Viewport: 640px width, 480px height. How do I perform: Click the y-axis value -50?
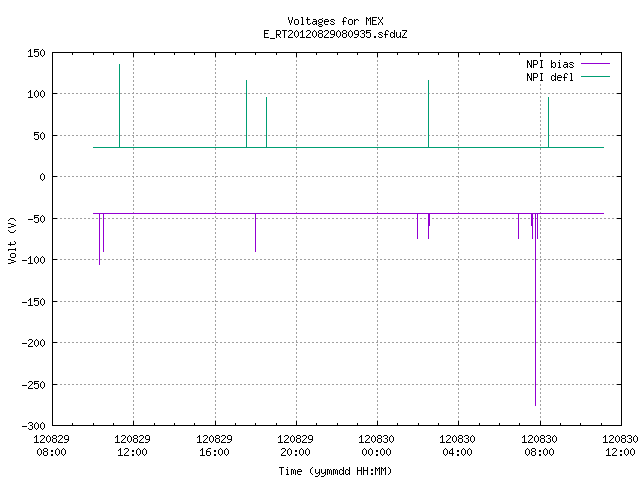pyautogui.click(x=36, y=219)
